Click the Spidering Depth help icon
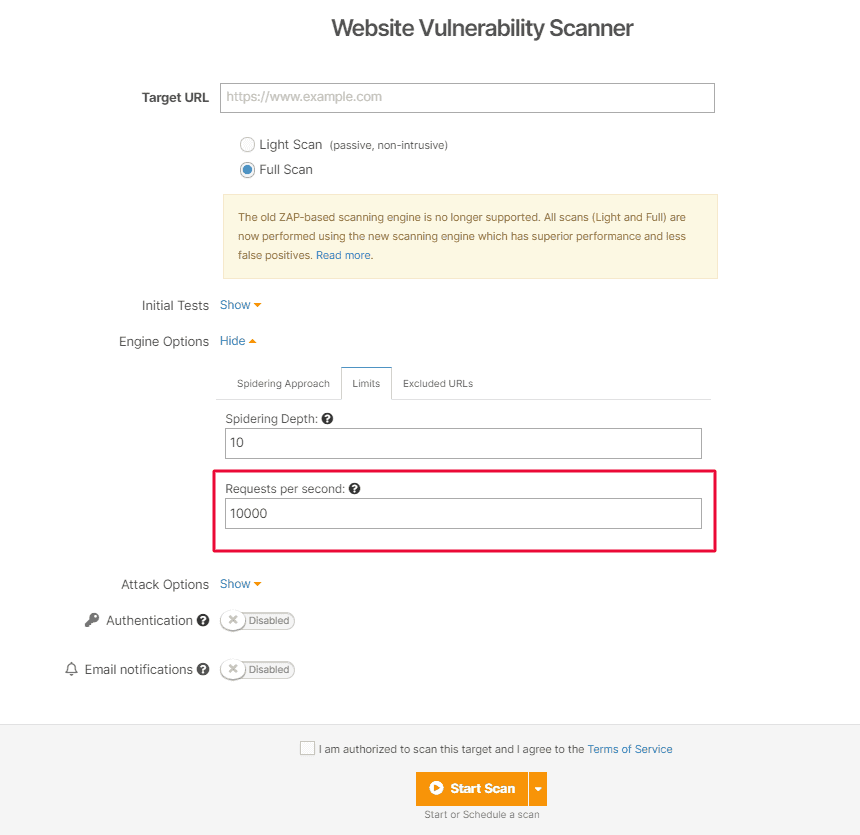860x835 pixels. coord(328,419)
